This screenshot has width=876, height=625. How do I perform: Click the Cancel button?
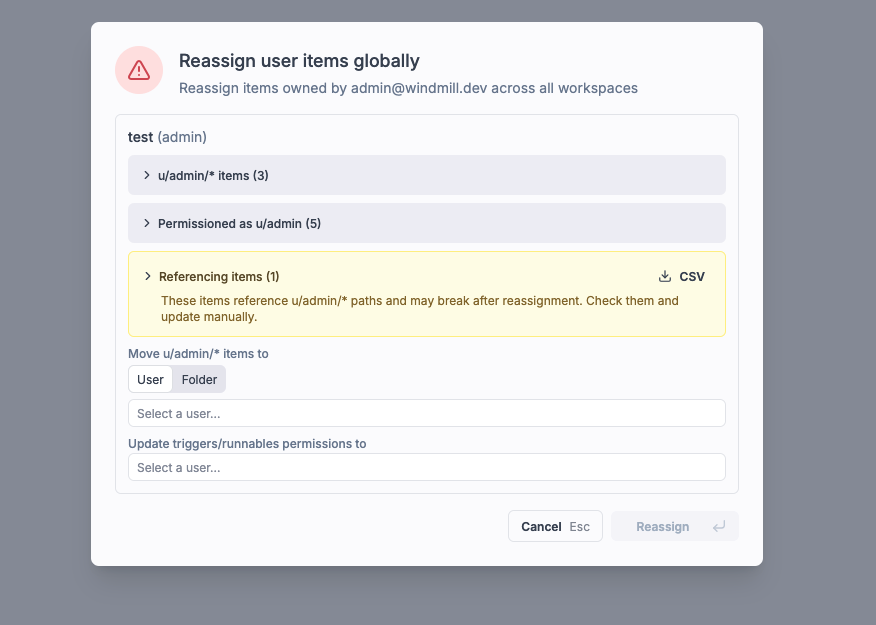(x=541, y=526)
